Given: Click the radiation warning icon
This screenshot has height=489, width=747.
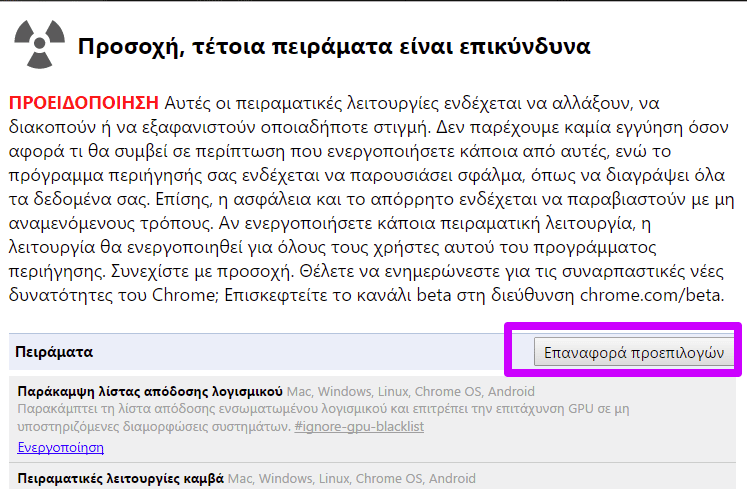Looking at the screenshot, I should coord(40,44).
